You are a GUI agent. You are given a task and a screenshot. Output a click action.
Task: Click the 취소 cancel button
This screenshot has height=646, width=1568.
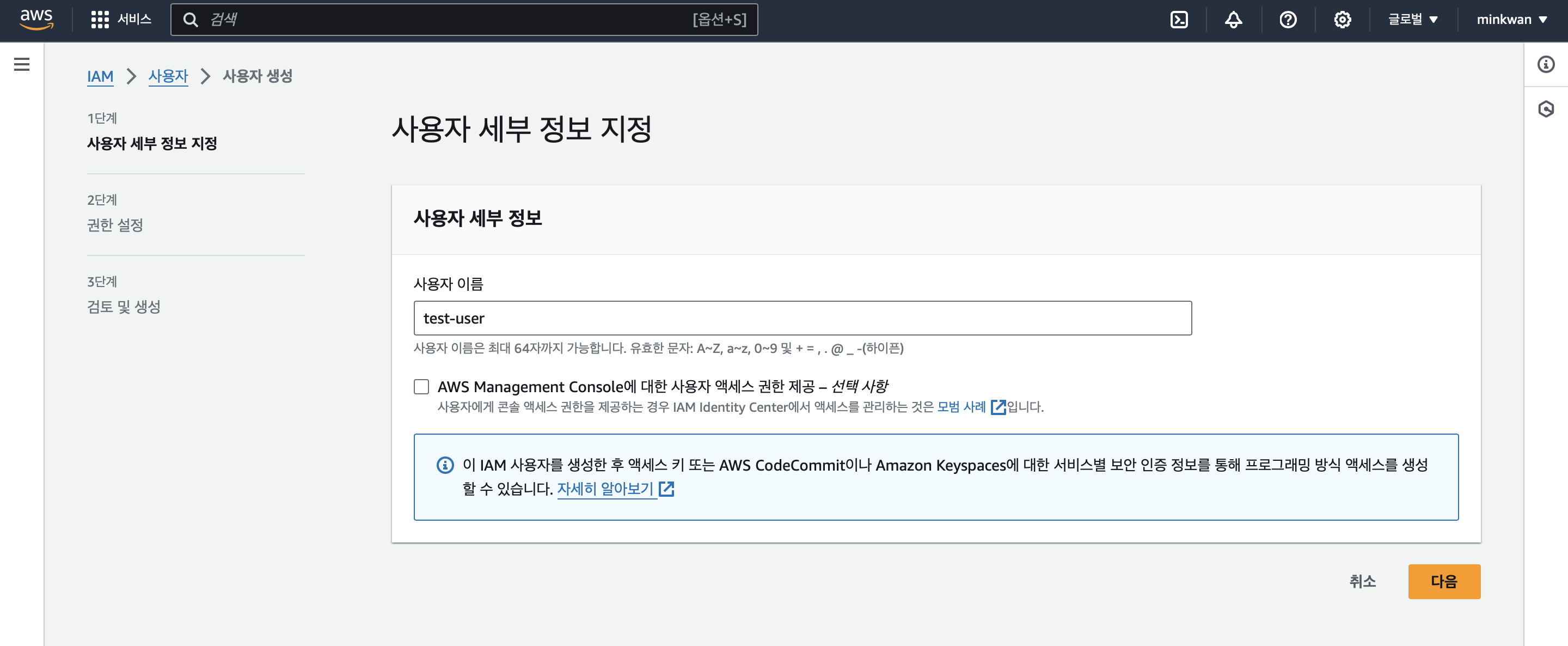point(1362,581)
